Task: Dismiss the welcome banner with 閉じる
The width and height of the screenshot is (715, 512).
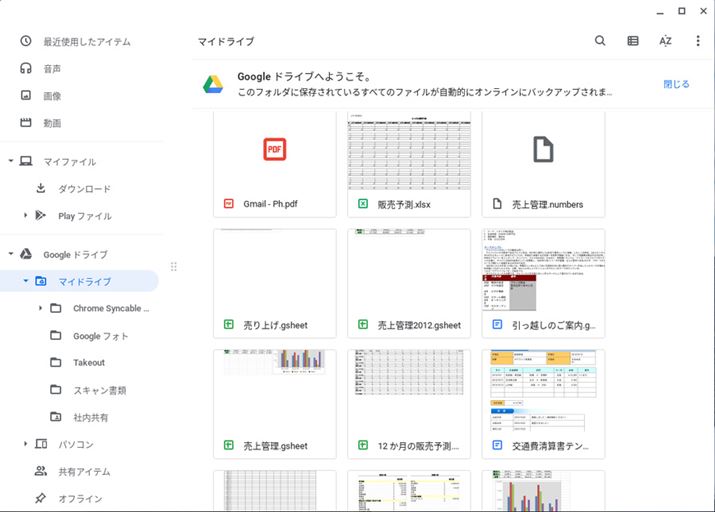Action: click(x=676, y=84)
